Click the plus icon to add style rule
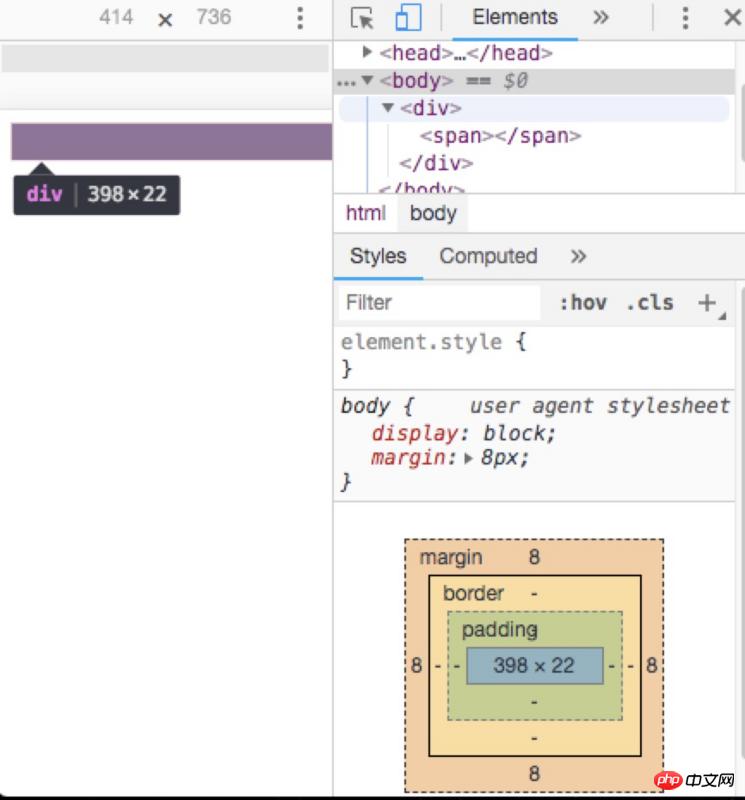Screen dimensions: 745x800 coord(708,303)
